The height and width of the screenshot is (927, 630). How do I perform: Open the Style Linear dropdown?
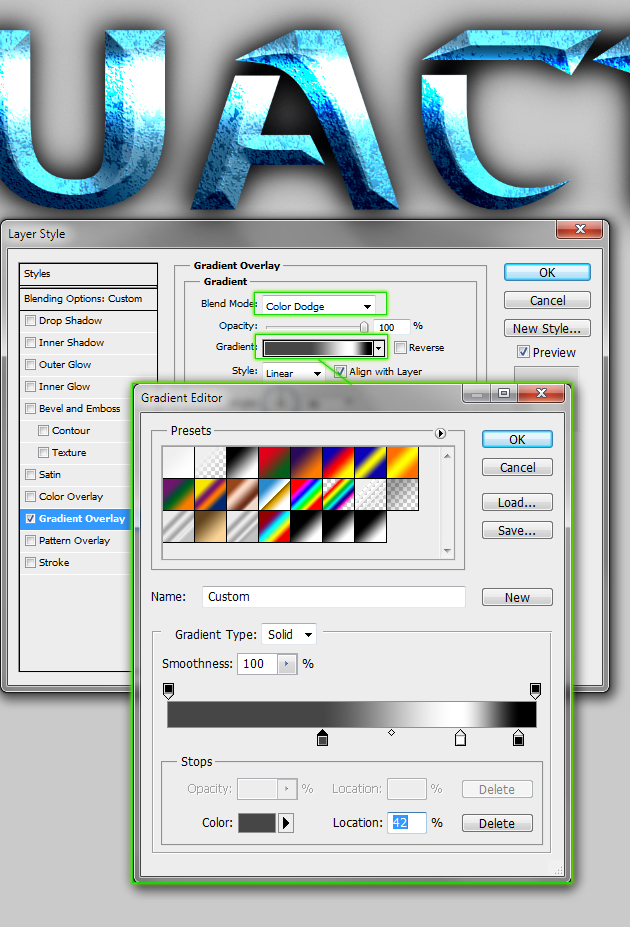293,373
